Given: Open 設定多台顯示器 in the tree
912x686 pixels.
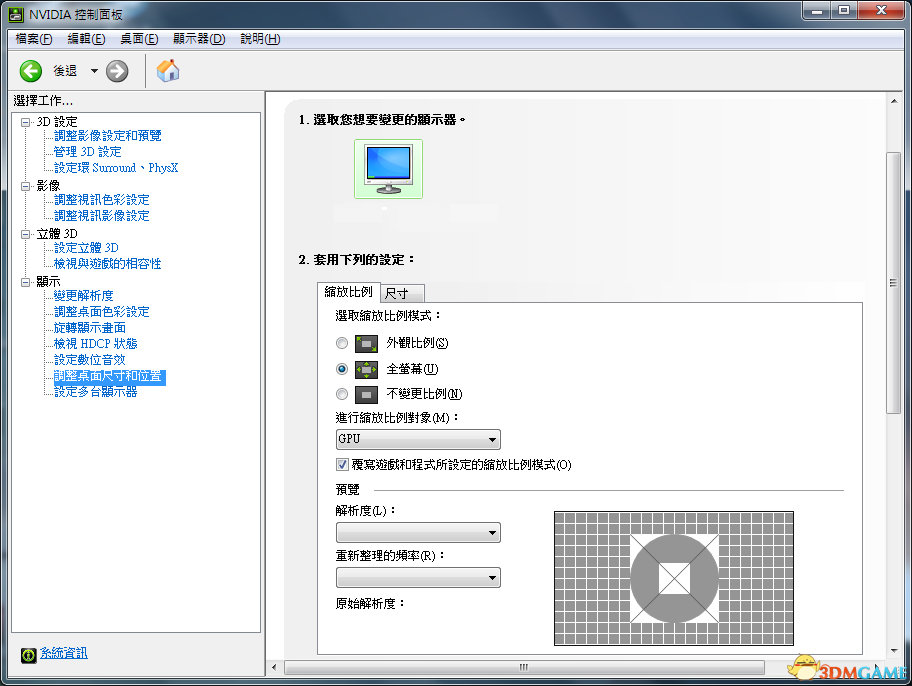Looking at the screenshot, I should pos(95,392).
